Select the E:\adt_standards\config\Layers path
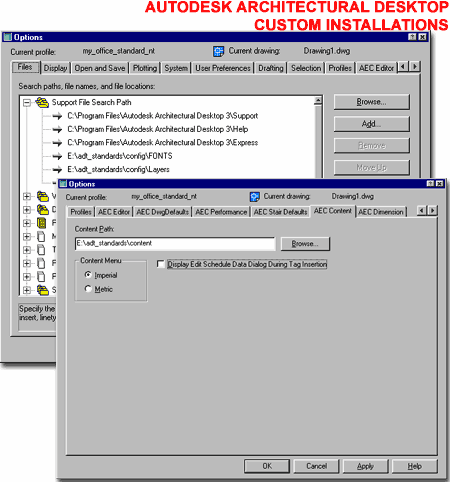 [x=118, y=169]
